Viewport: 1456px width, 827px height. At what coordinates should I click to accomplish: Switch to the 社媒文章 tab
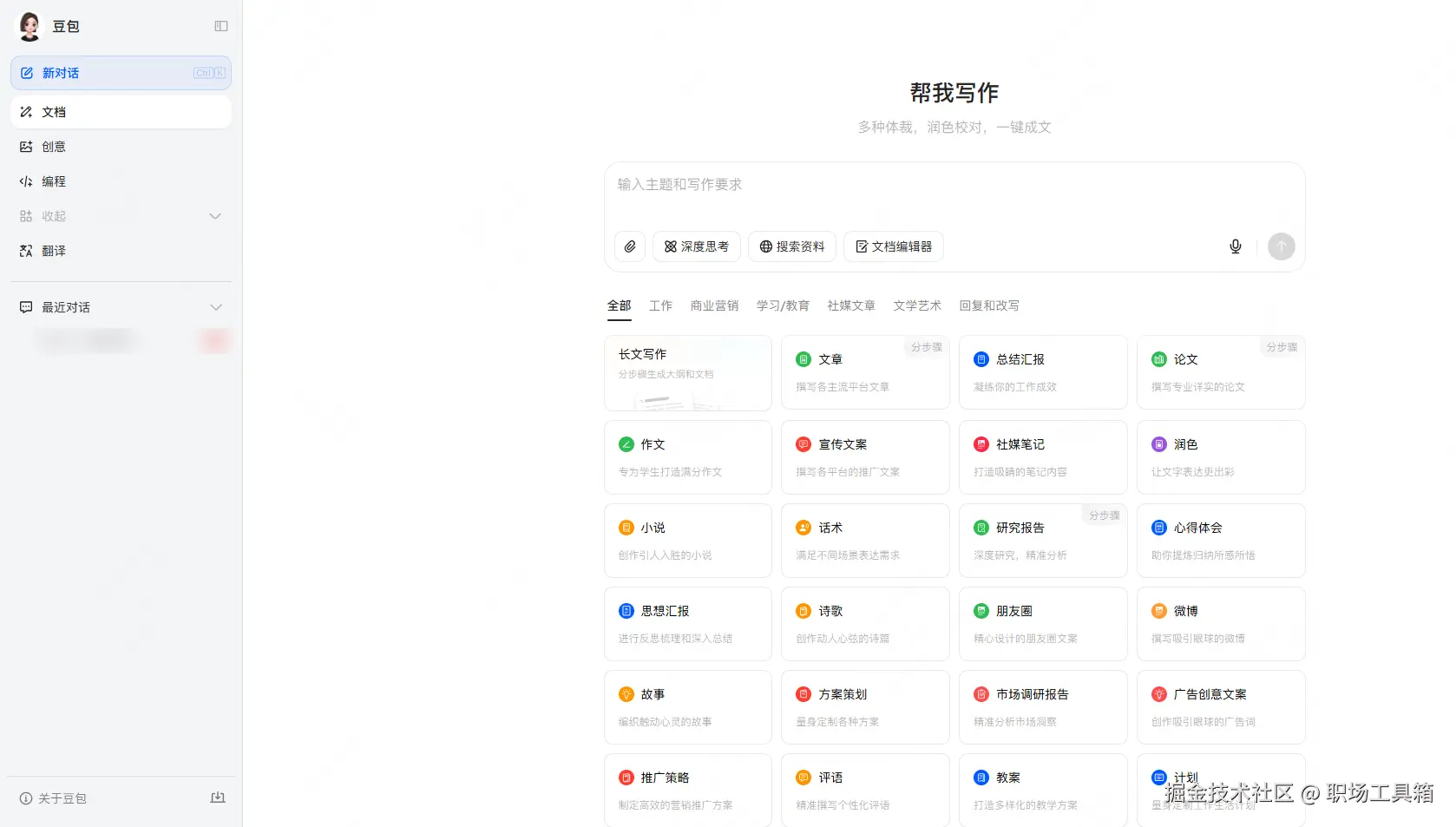click(851, 305)
